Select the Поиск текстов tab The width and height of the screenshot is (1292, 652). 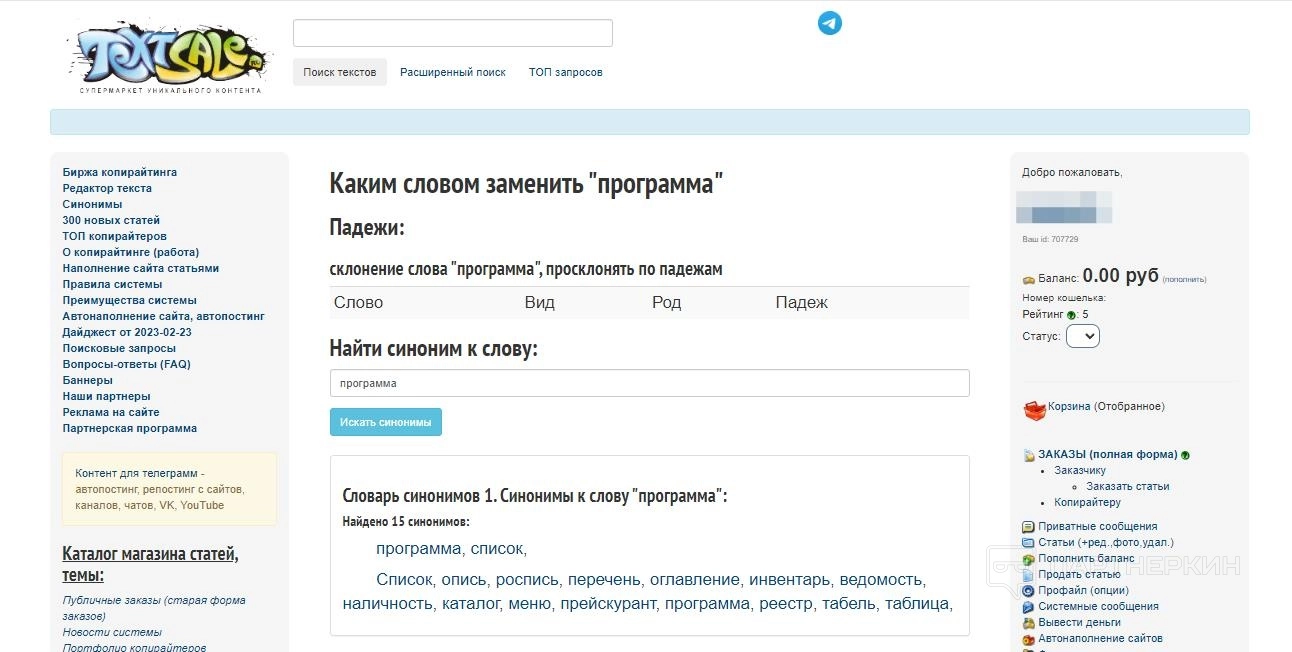point(340,72)
